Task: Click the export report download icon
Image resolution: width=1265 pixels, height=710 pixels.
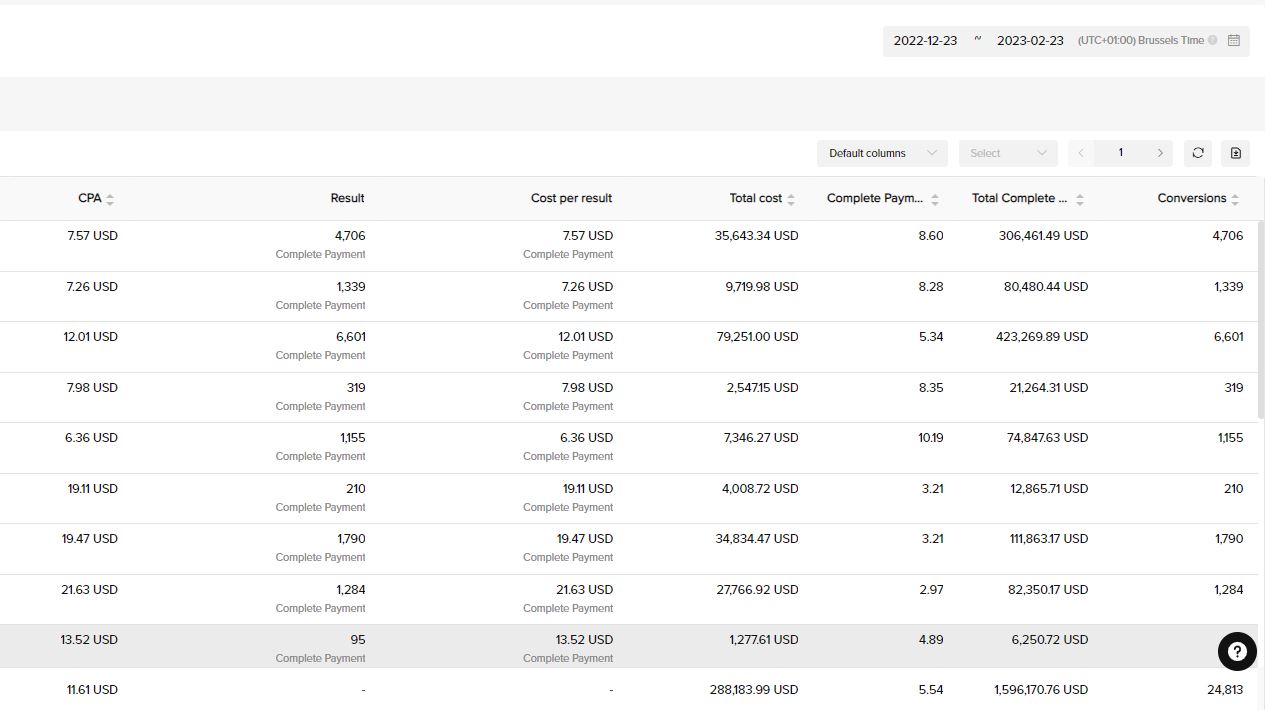Action: click(x=1236, y=153)
